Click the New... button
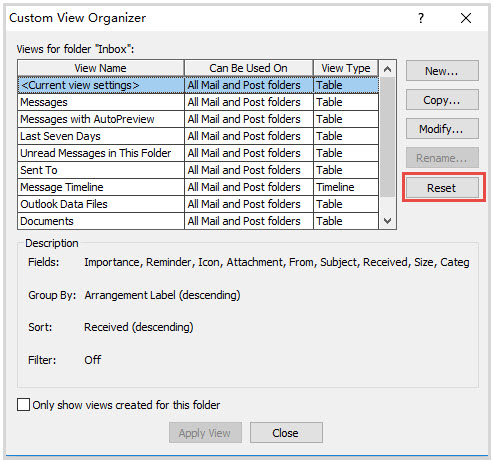The image size is (493, 462). pos(442,71)
